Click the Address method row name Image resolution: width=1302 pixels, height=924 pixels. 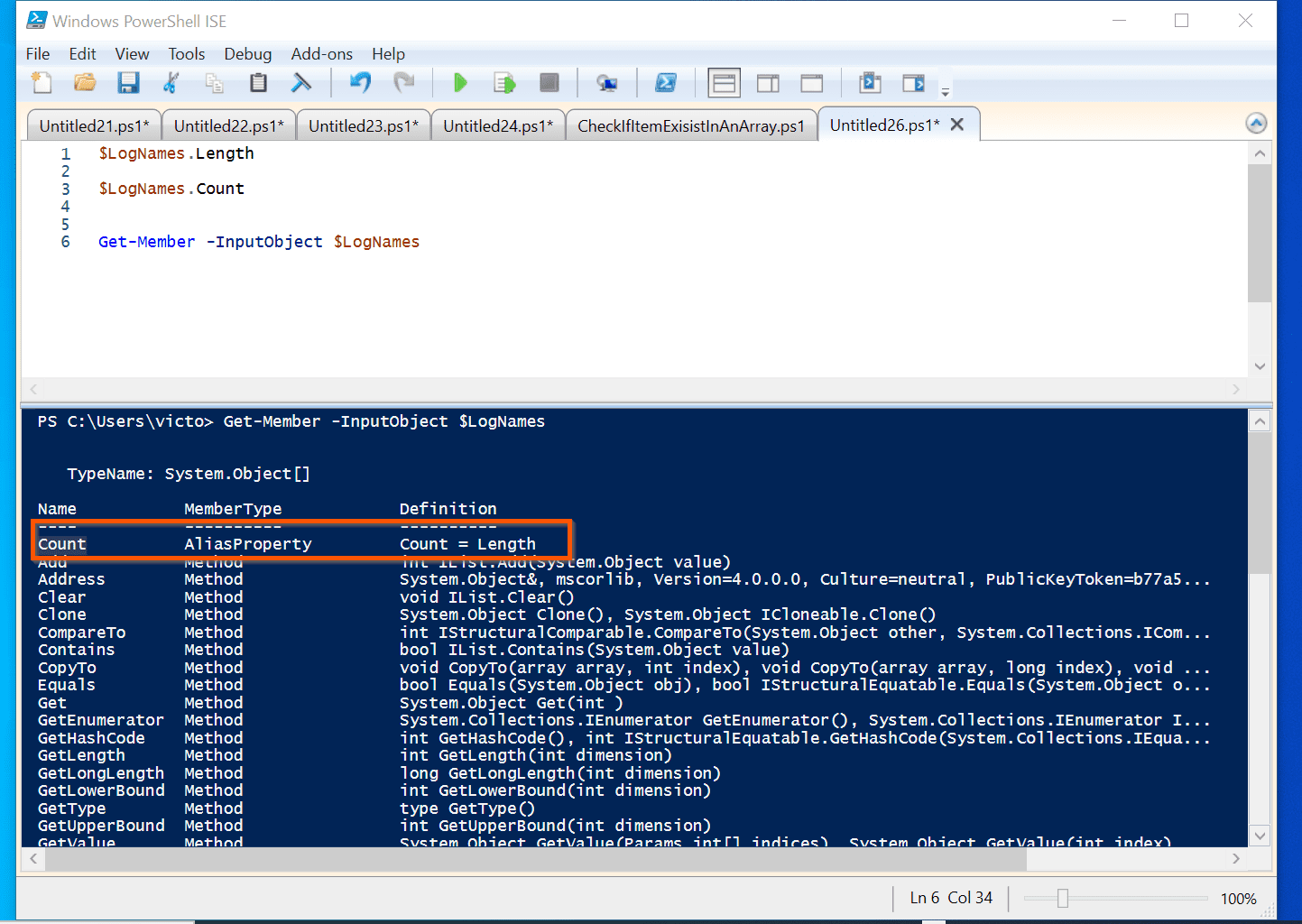click(71, 579)
